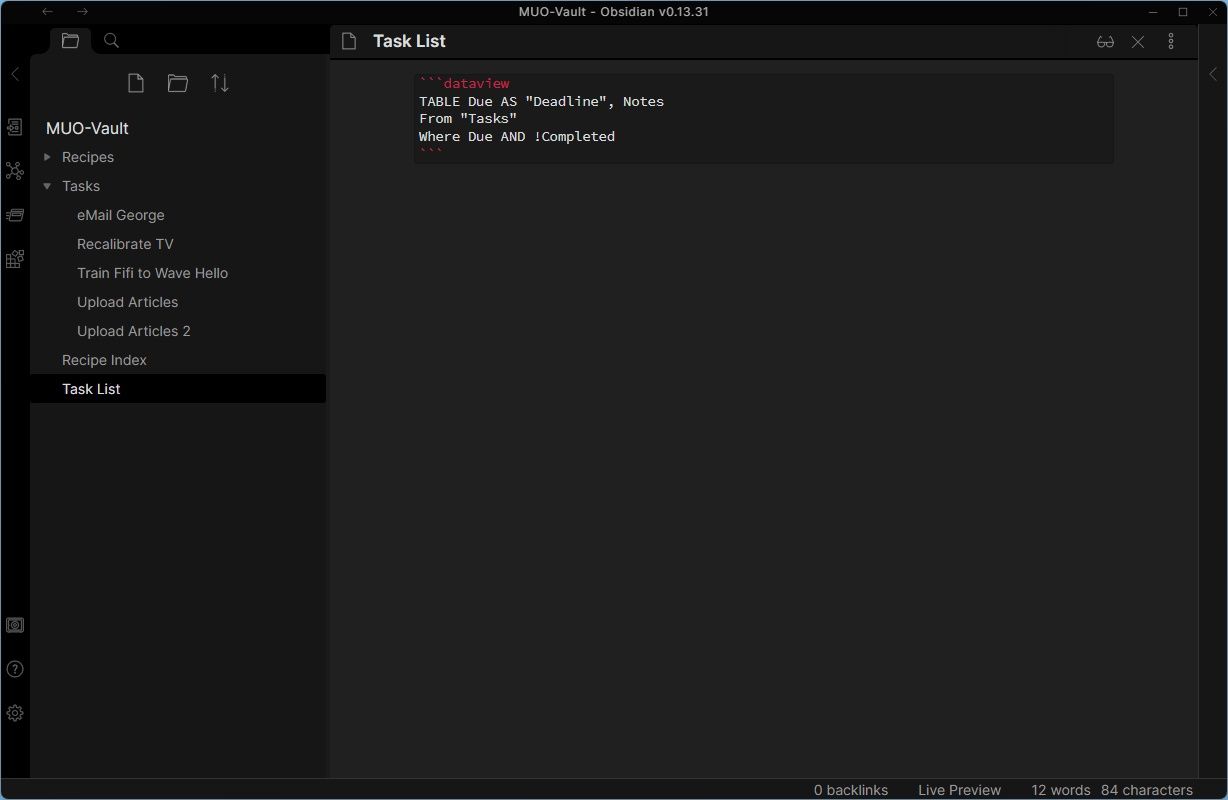Viewport: 1228px width, 800px height.
Task: Click Live Preview in status bar
Action: pyautogui.click(x=959, y=790)
